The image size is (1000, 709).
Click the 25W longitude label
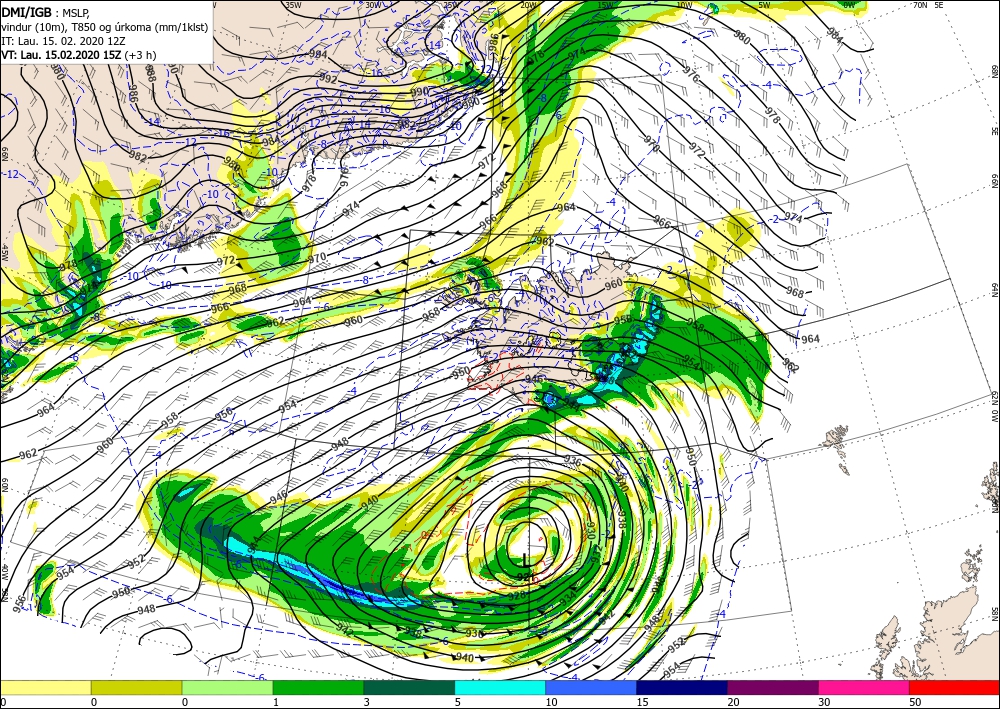[x=451, y=5]
